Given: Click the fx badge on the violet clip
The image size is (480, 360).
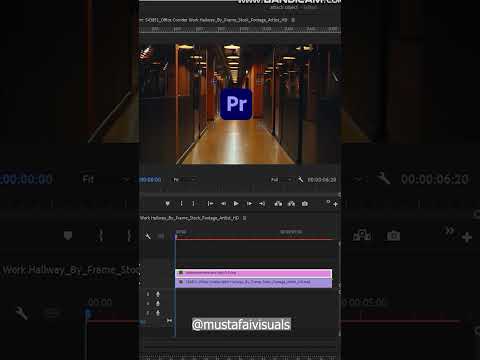Looking at the screenshot, I should (181, 282).
